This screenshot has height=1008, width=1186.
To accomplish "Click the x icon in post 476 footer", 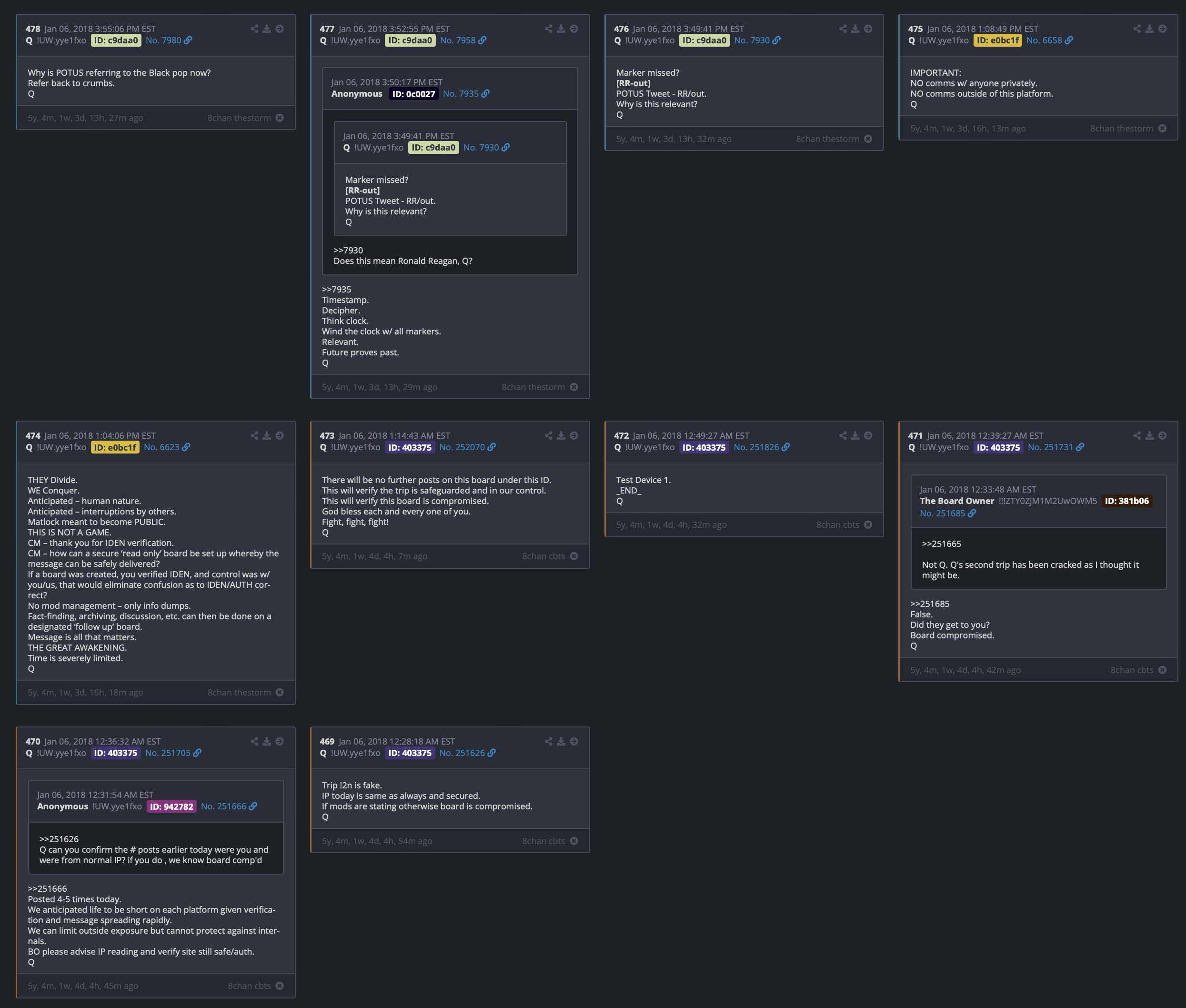I will 868,139.
